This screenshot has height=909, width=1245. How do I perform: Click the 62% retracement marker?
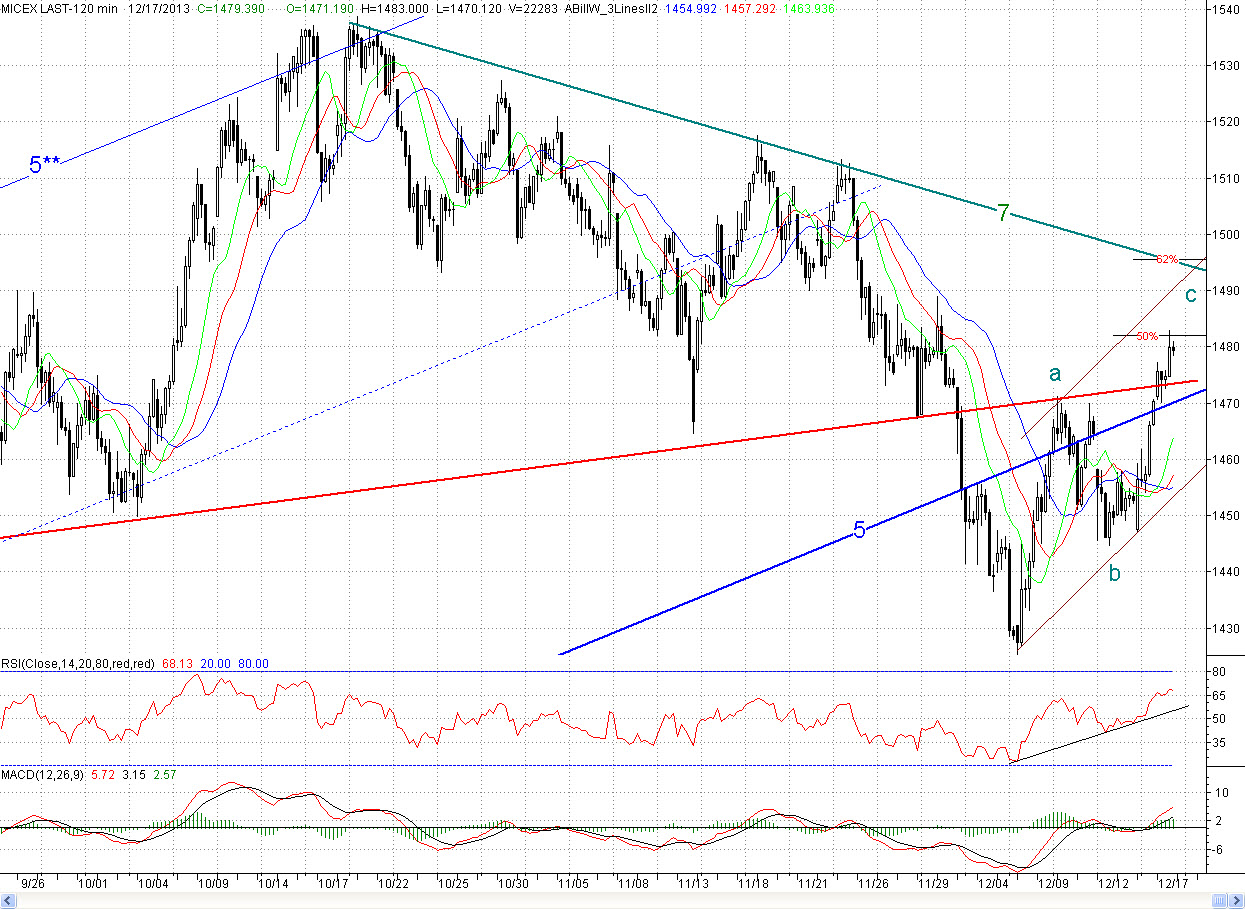tap(1166, 259)
